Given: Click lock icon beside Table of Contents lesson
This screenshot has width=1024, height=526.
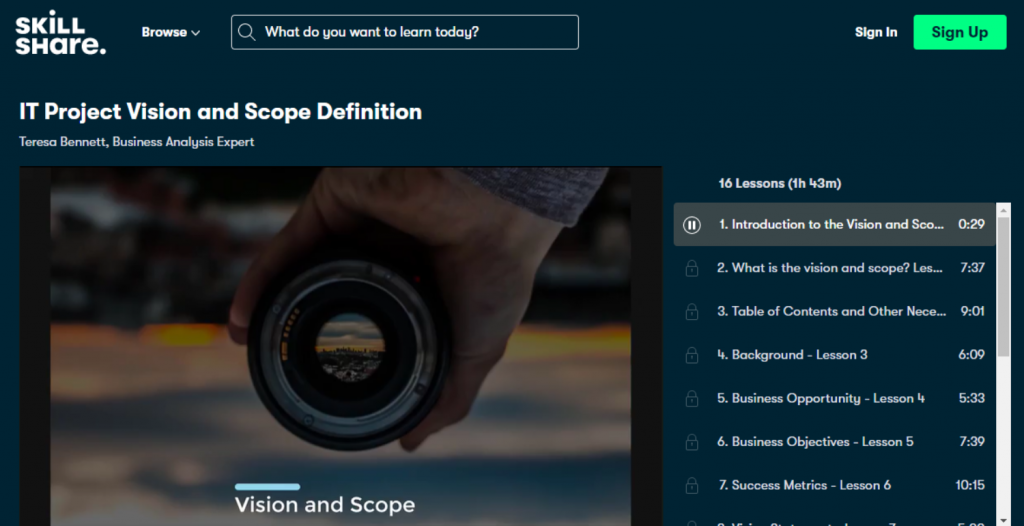Looking at the screenshot, I should tap(691, 312).
